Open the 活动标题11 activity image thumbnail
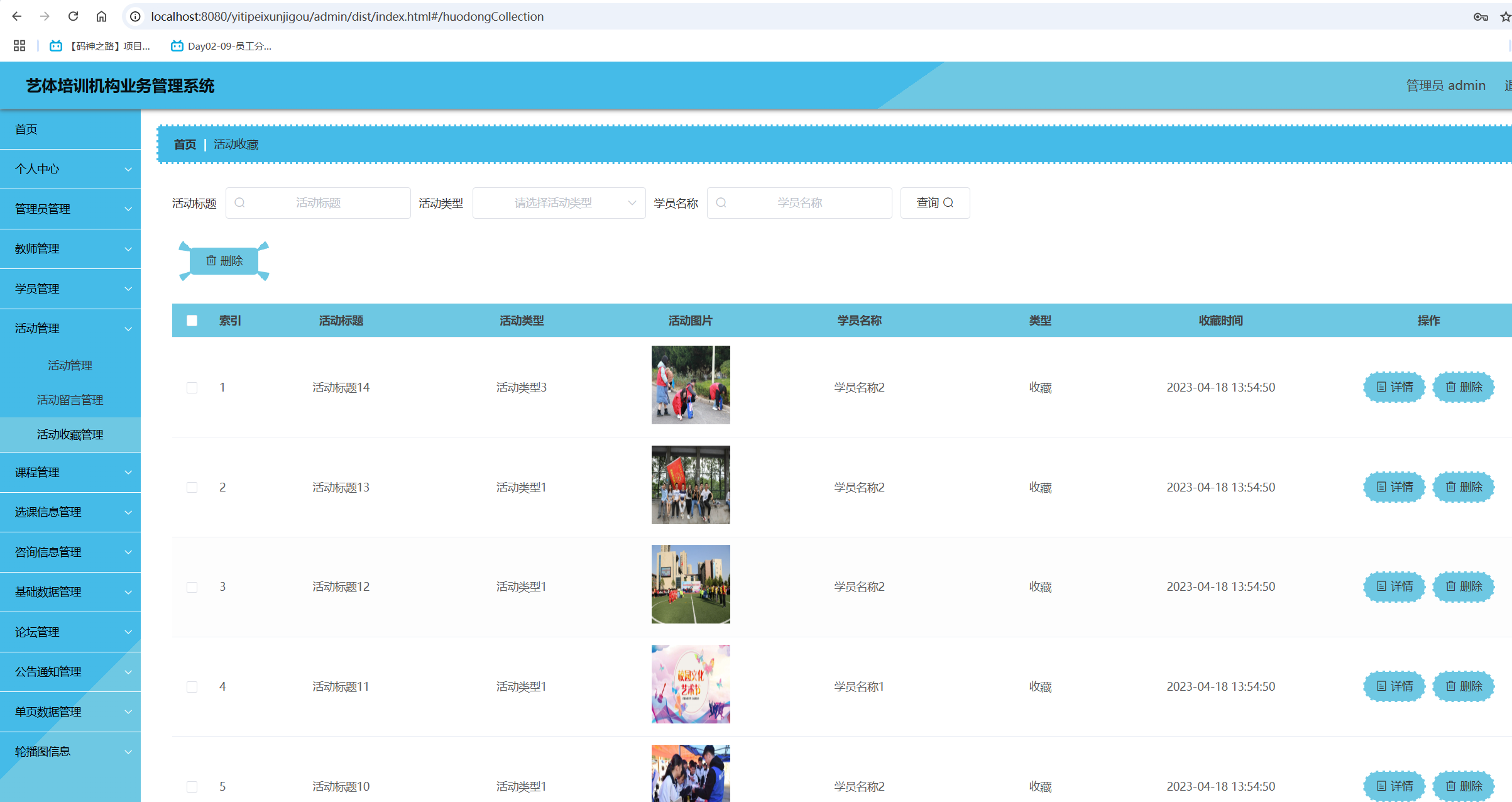This screenshot has width=1512, height=802. (x=691, y=684)
